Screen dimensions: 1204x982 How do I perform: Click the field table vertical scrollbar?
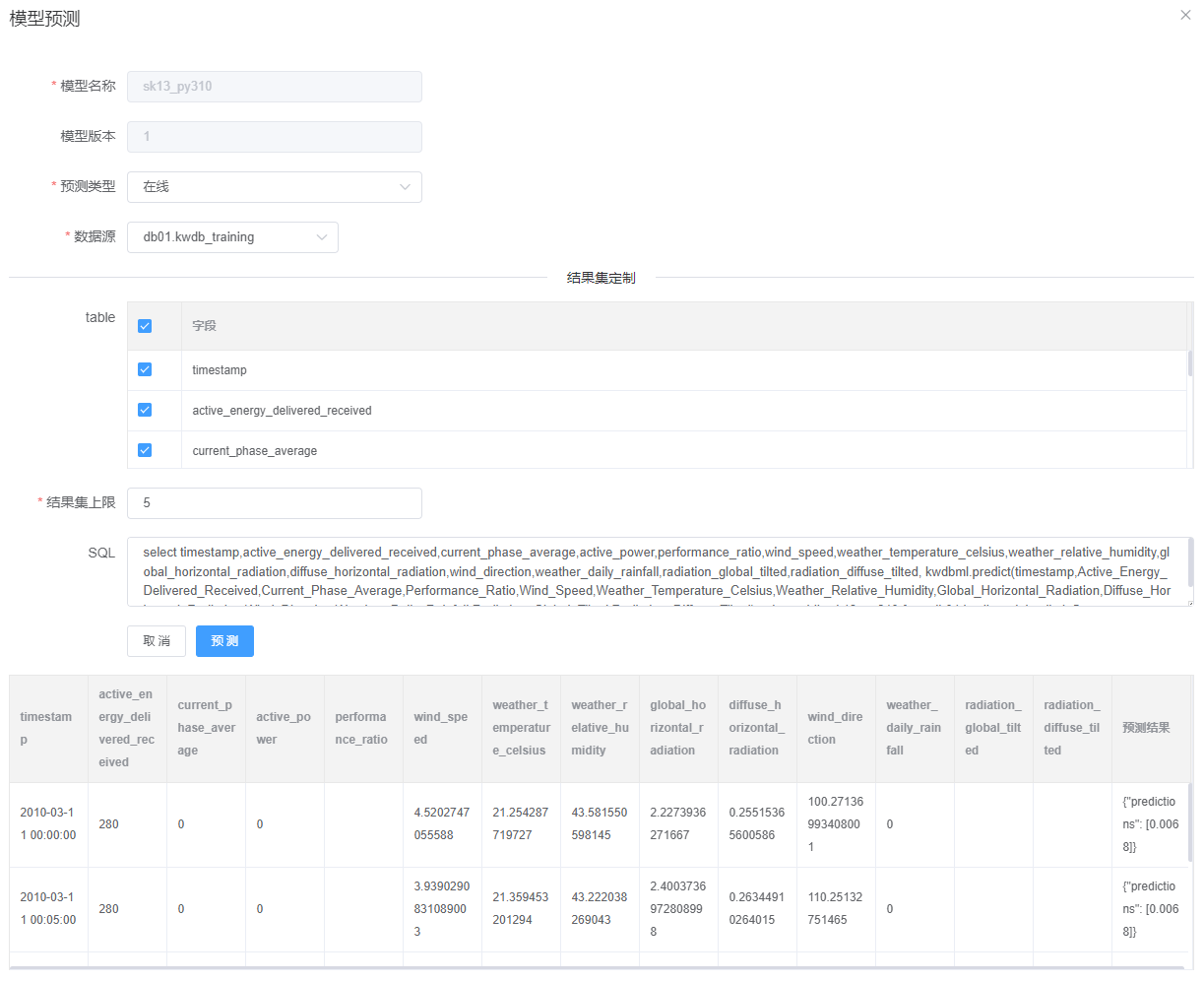pyautogui.click(x=1189, y=363)
